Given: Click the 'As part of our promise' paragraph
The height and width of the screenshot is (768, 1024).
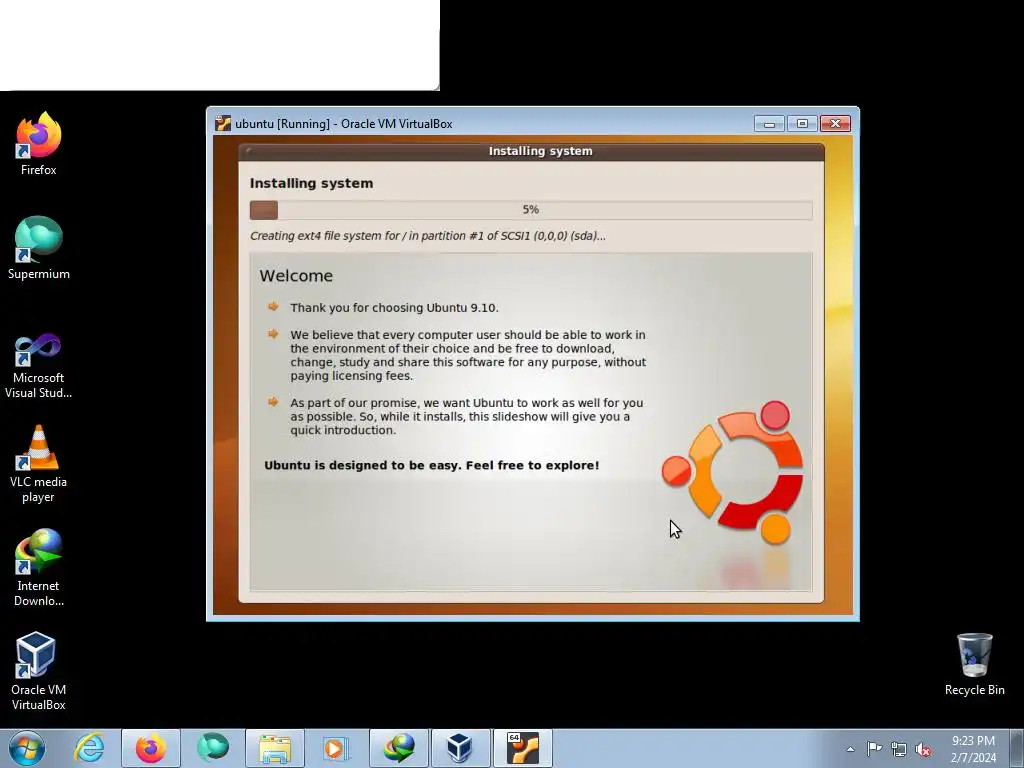Looking at the screenshot, I should 467,417.
